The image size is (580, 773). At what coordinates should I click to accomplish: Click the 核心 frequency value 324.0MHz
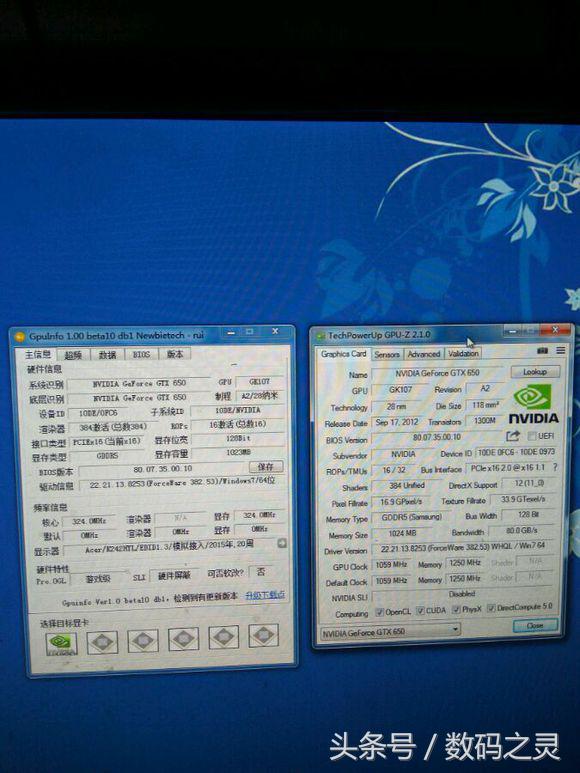tap(89, 521)
